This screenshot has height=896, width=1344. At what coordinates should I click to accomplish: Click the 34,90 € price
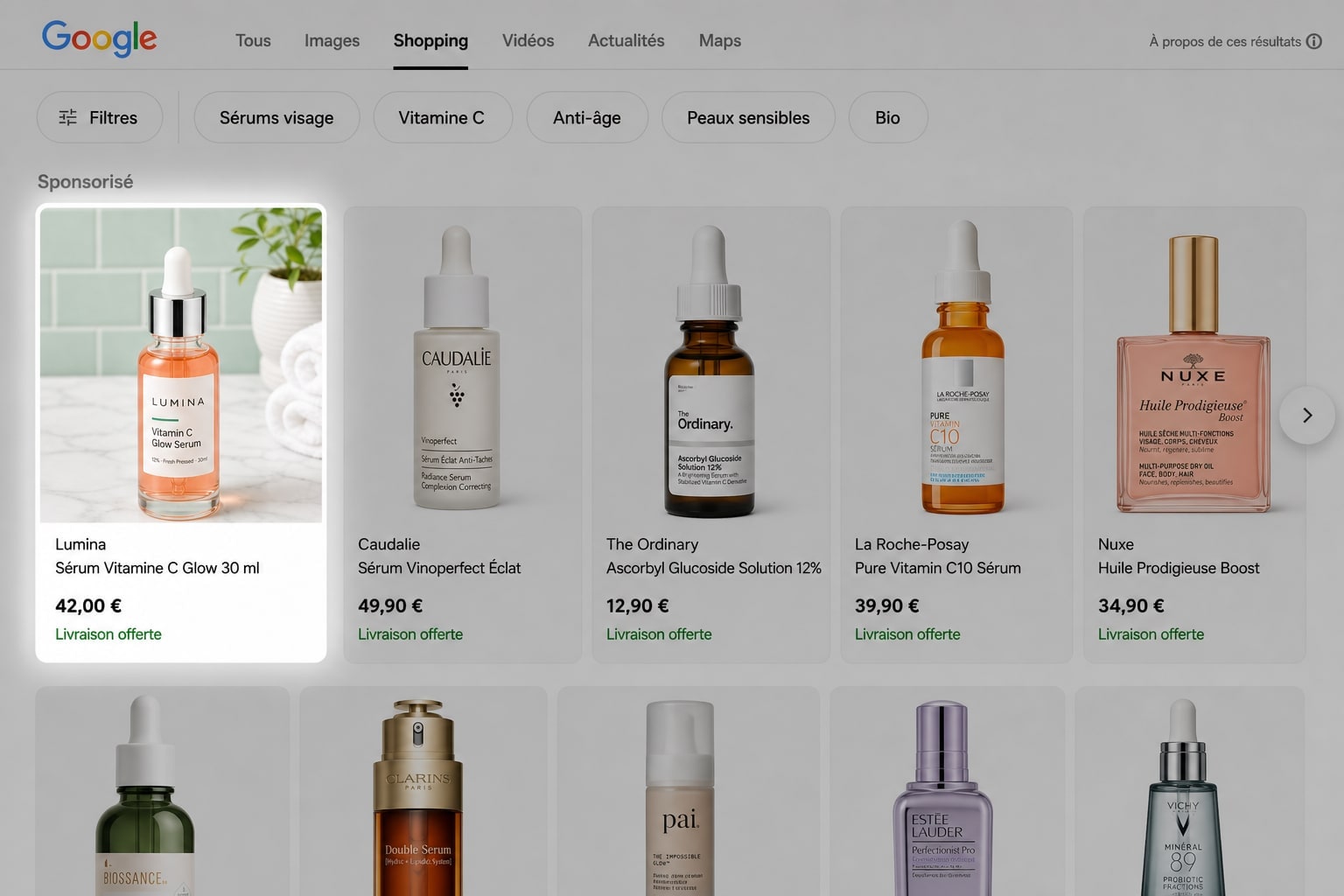(x=1131, y=605)
